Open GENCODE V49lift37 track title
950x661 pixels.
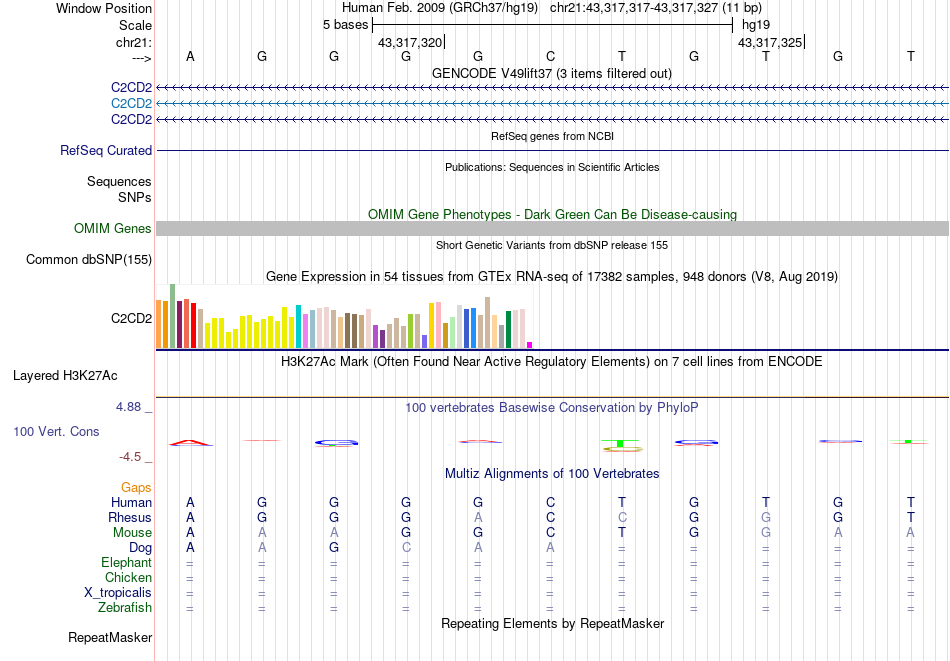point(551,73)
